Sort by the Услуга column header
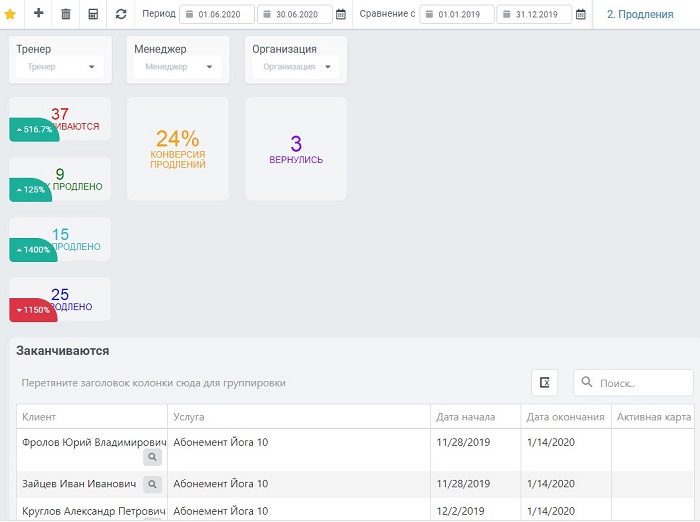 coord(299,417)
